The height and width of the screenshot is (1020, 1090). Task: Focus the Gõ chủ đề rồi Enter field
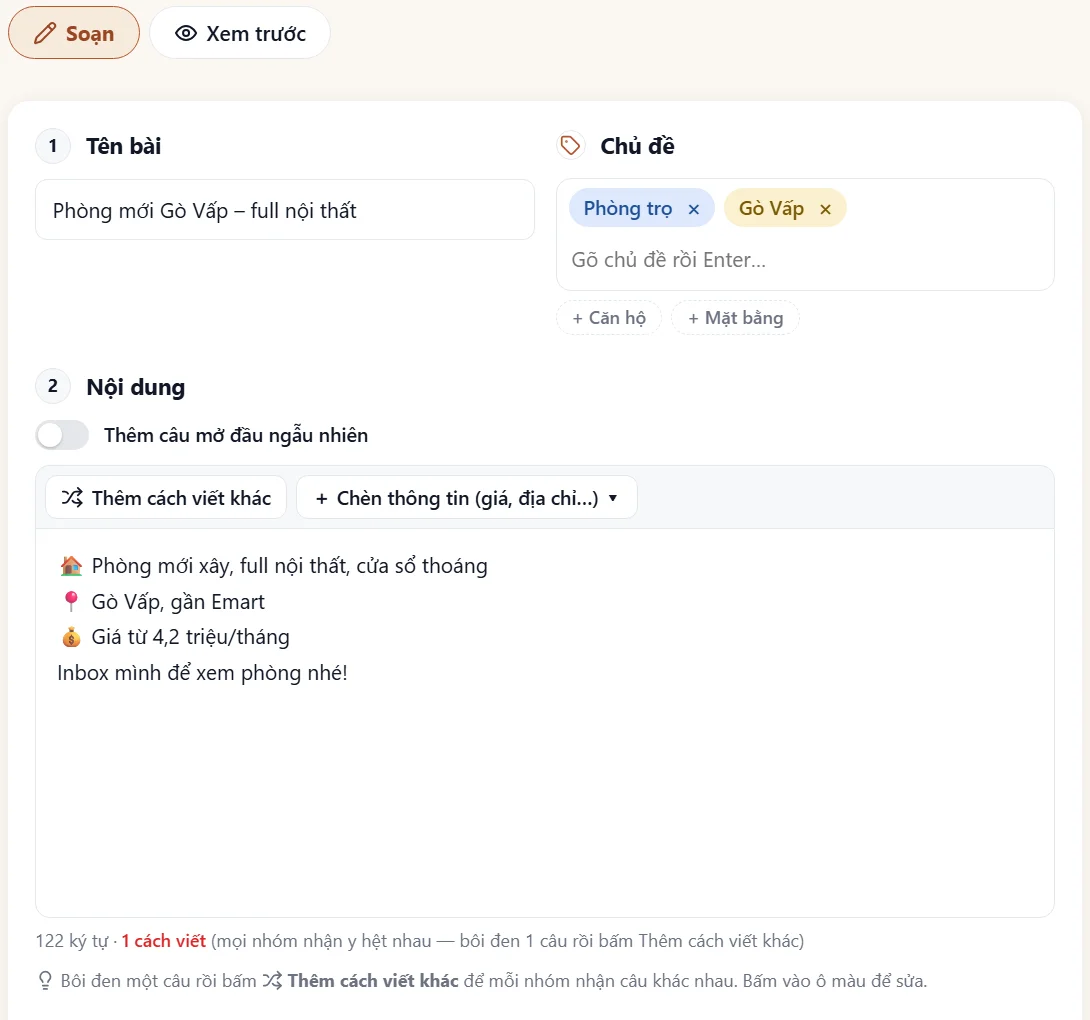pyautogui.click(x=805, y=259)
